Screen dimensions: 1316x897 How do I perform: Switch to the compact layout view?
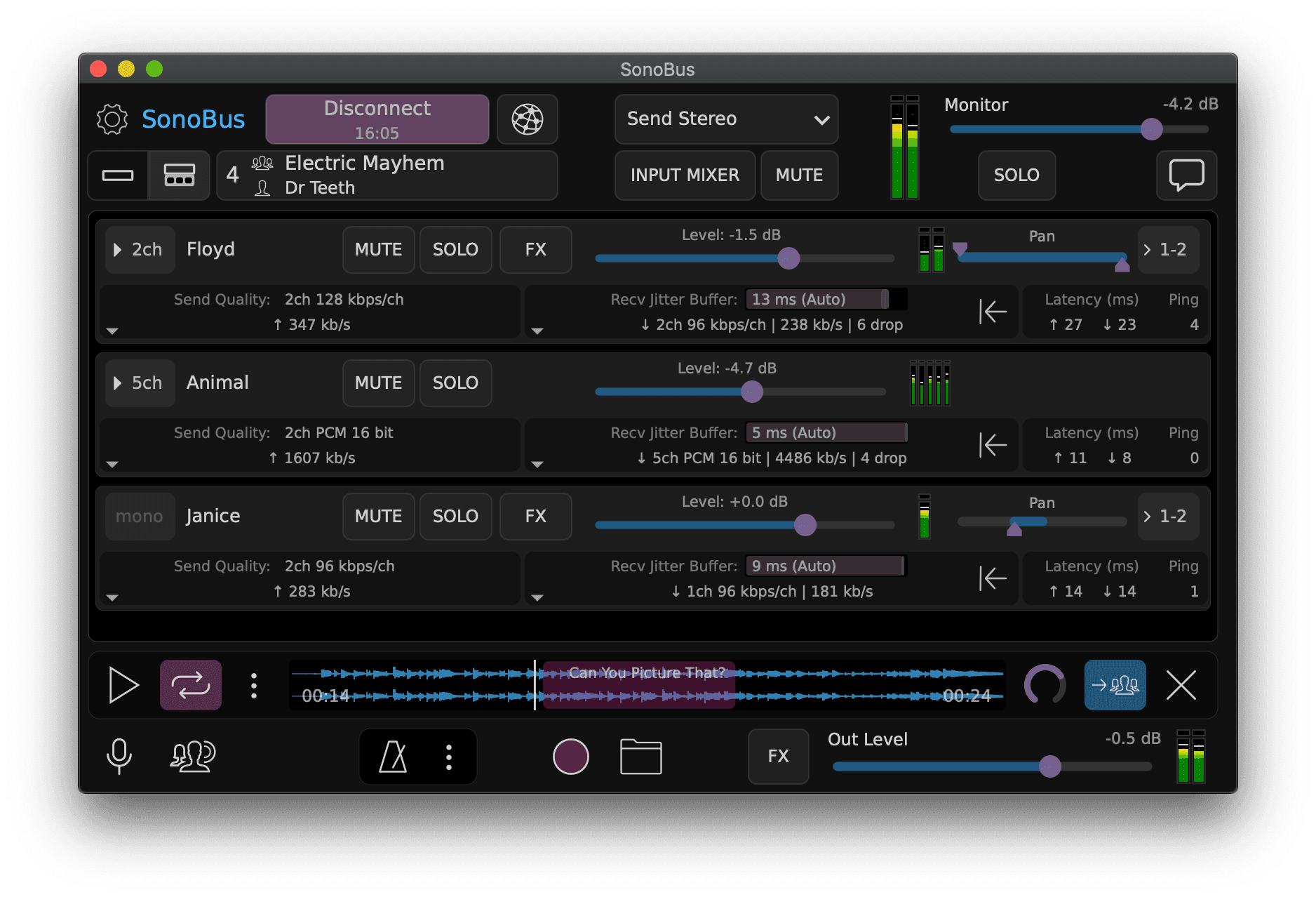(117, 175)
